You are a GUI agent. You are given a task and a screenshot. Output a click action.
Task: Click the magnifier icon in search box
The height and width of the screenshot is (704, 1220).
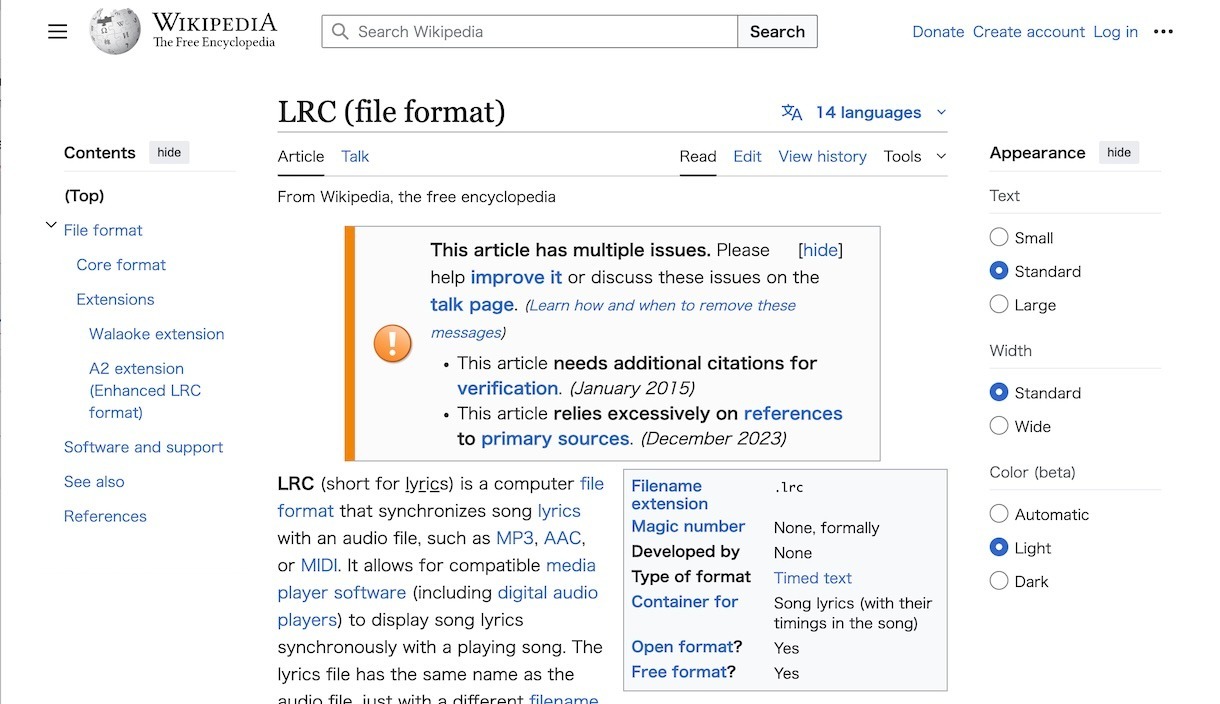tap(340, 32)
